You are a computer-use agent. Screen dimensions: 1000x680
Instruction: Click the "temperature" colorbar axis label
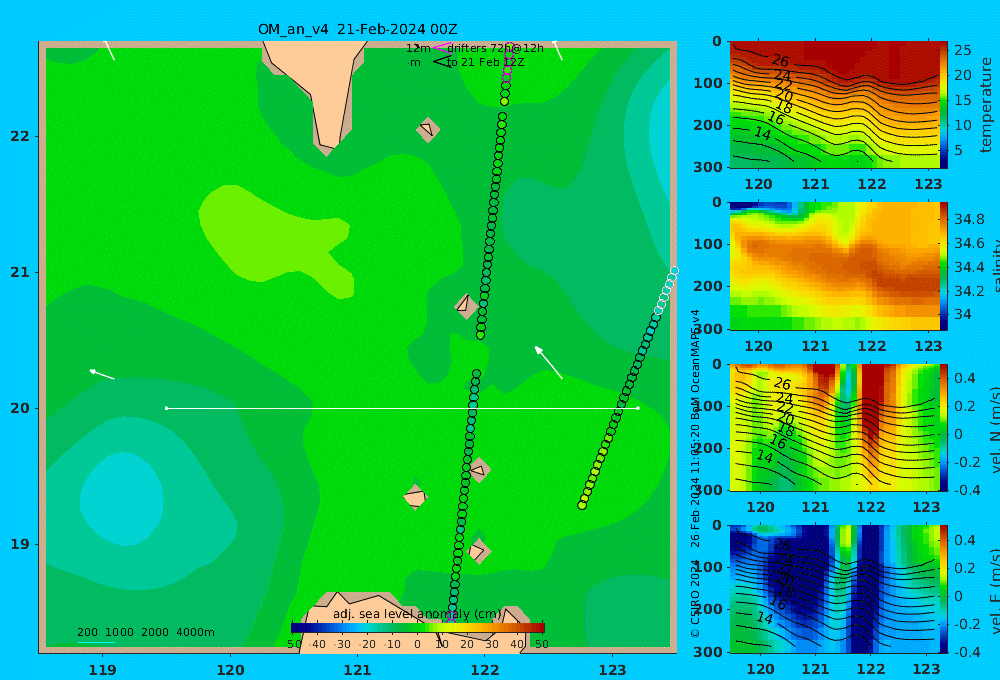[x=986, y=105]
